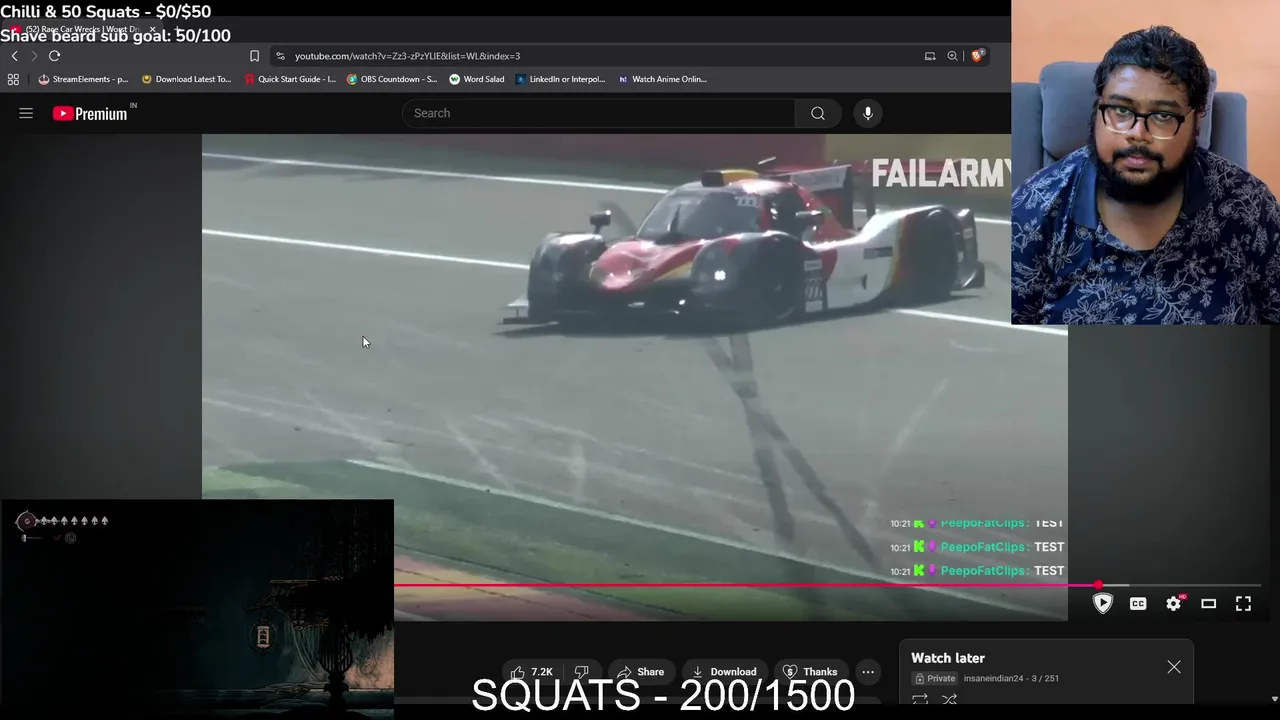Click the page scrollbar down arrow
Viewport: 1280px width, 720px height.
pyautogui.click(x=1274, y=699)
